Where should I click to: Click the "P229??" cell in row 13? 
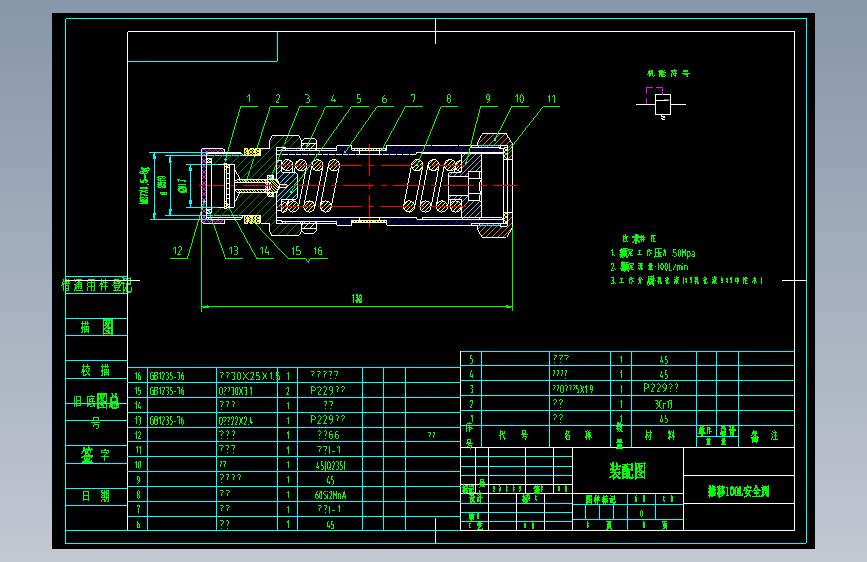point(328,420)
